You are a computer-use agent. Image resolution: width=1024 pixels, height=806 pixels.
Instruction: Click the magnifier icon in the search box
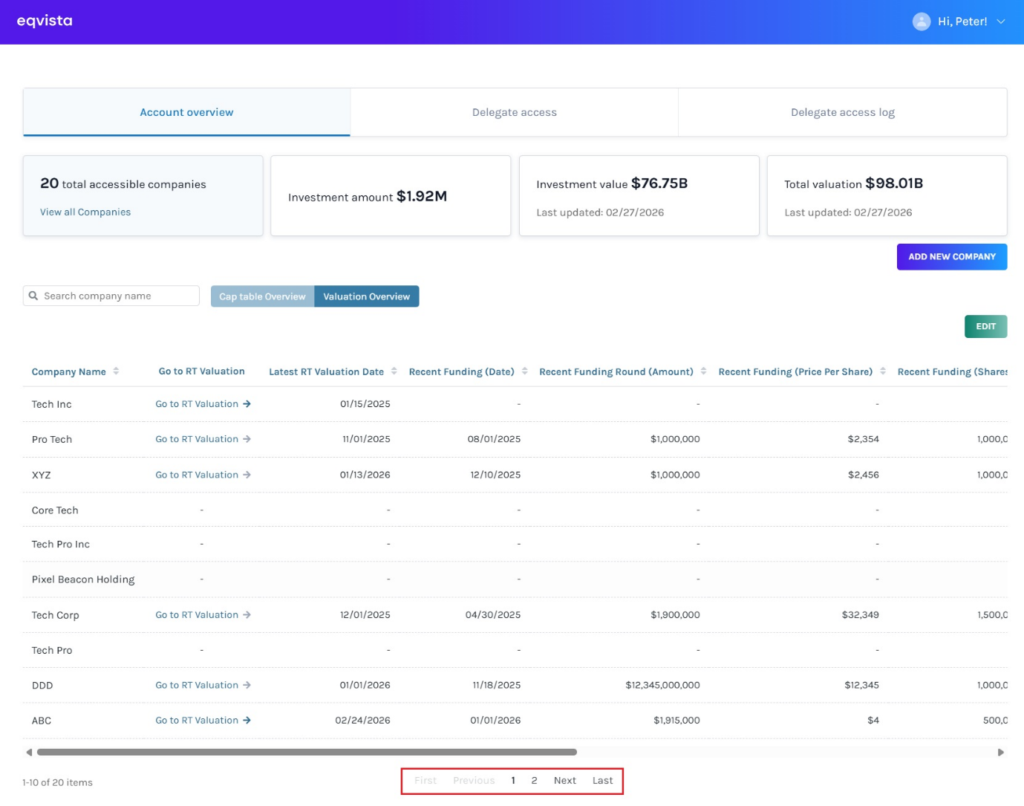pyautogui.click(x=35, y=295)
